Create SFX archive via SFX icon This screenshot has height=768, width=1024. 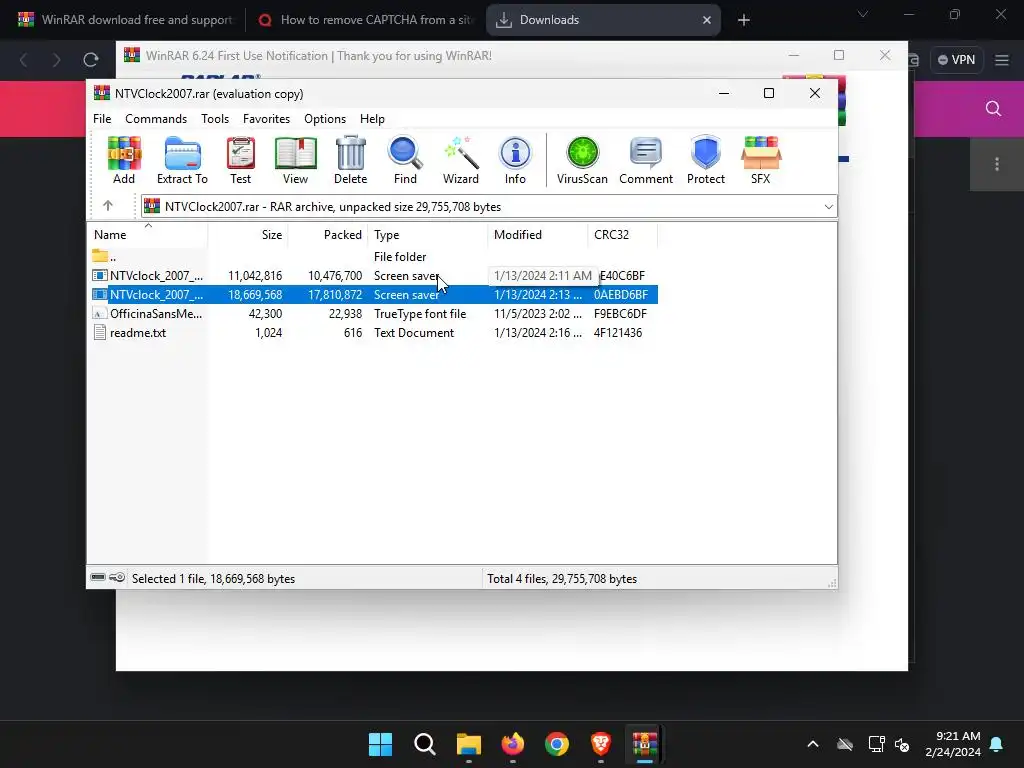[761, 160]
